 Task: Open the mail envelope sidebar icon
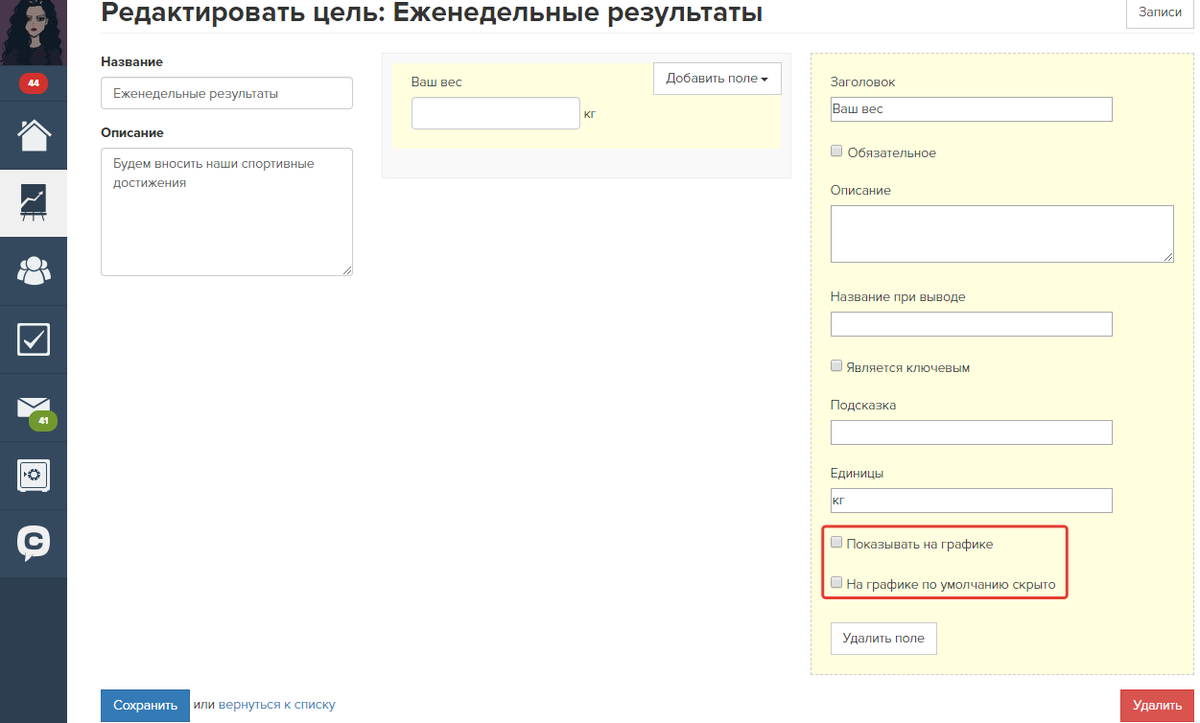click(33, 408)
